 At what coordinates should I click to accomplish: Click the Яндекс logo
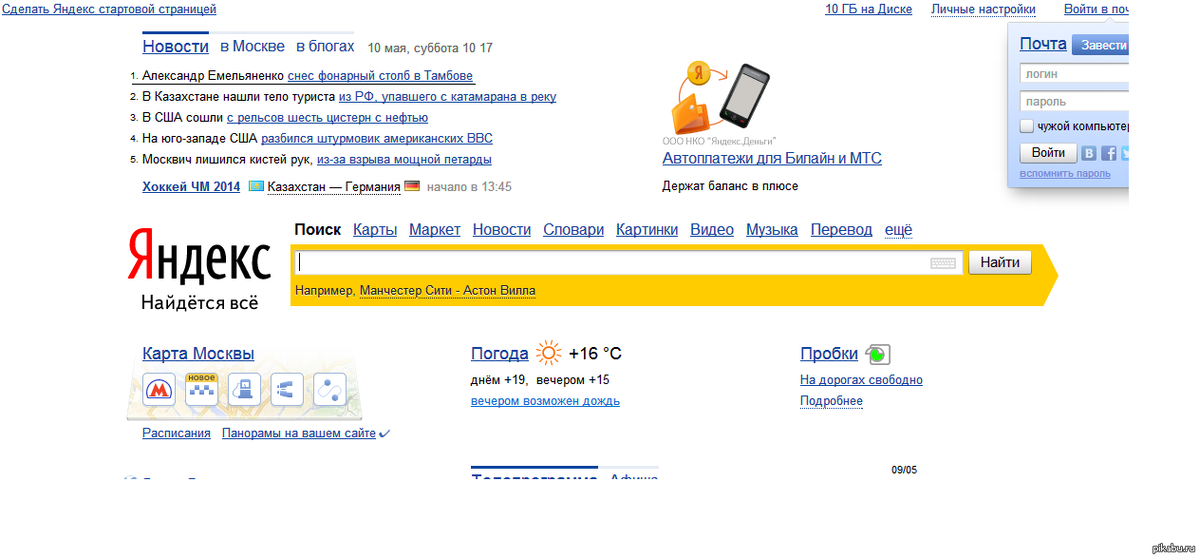pos(199,258)
